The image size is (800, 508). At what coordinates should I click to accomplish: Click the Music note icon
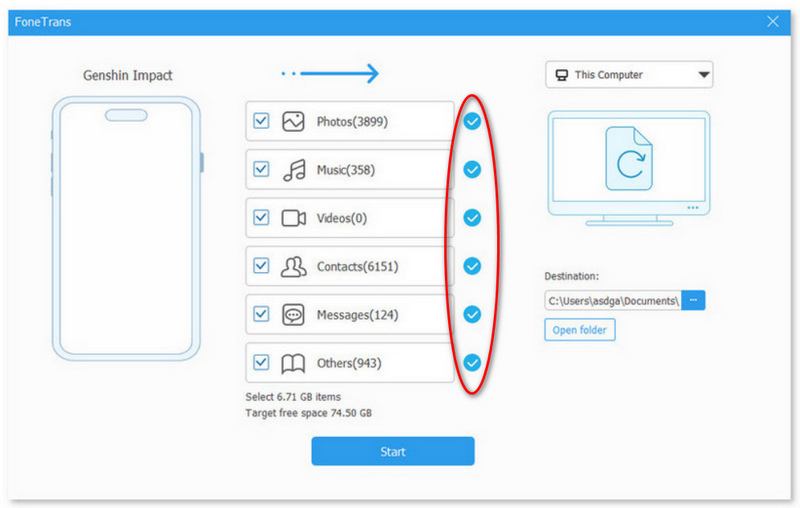tap(293, 170)
